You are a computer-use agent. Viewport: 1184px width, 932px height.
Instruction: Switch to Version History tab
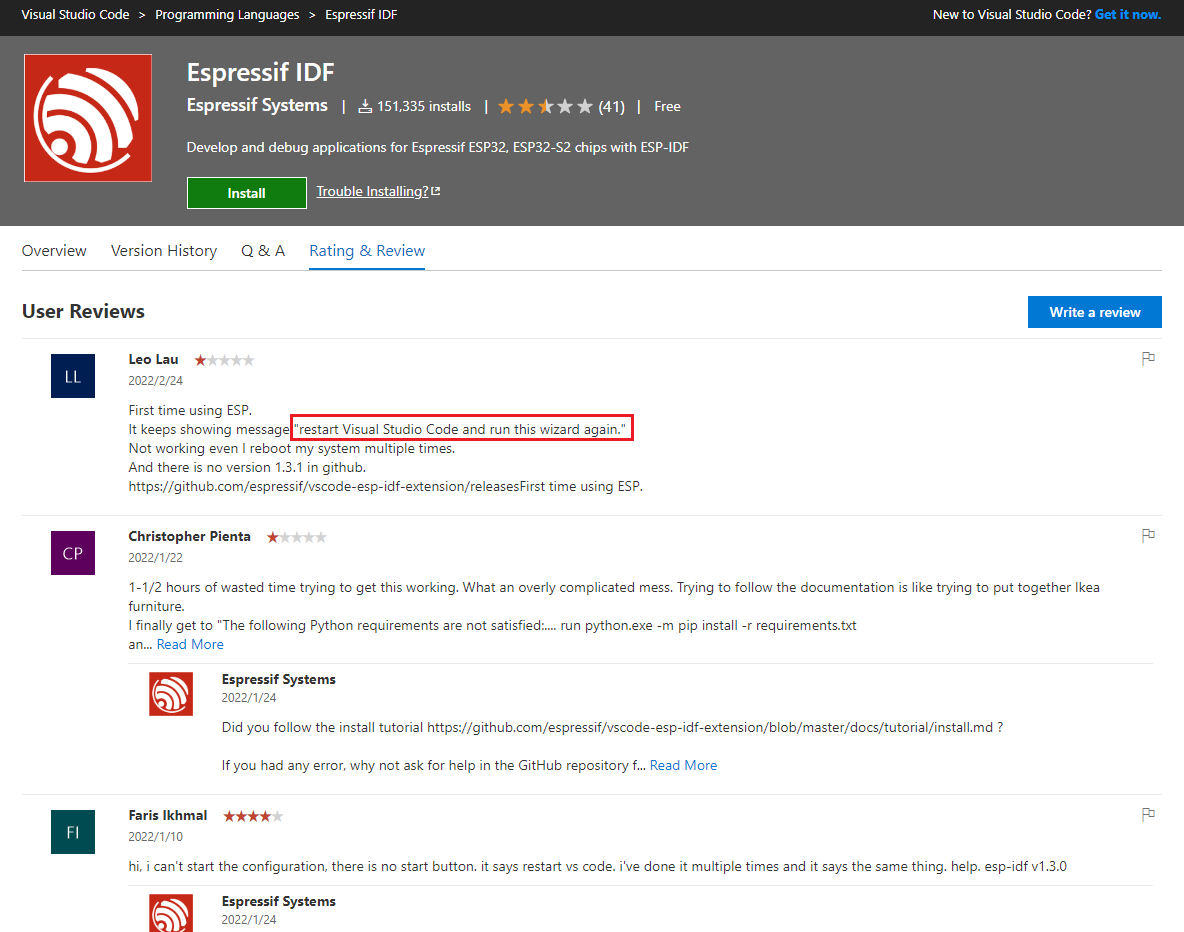click(164, 251)
